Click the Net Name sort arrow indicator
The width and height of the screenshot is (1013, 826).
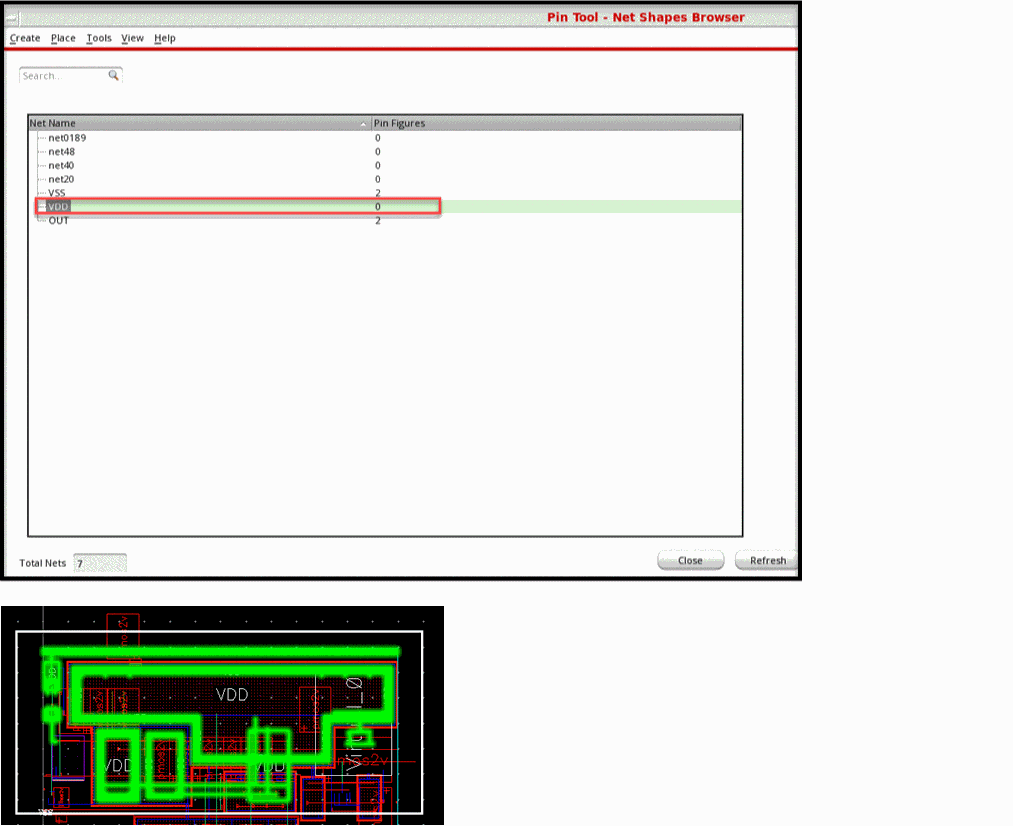[x=362, y=123]
